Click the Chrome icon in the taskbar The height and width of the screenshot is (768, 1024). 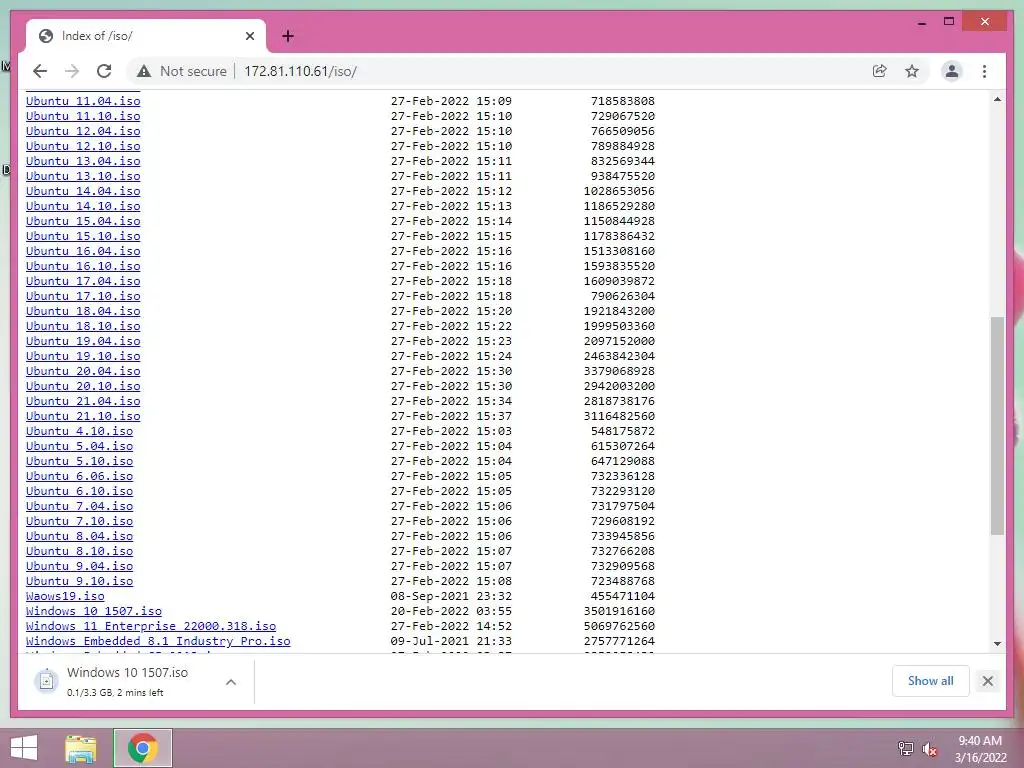142,748
